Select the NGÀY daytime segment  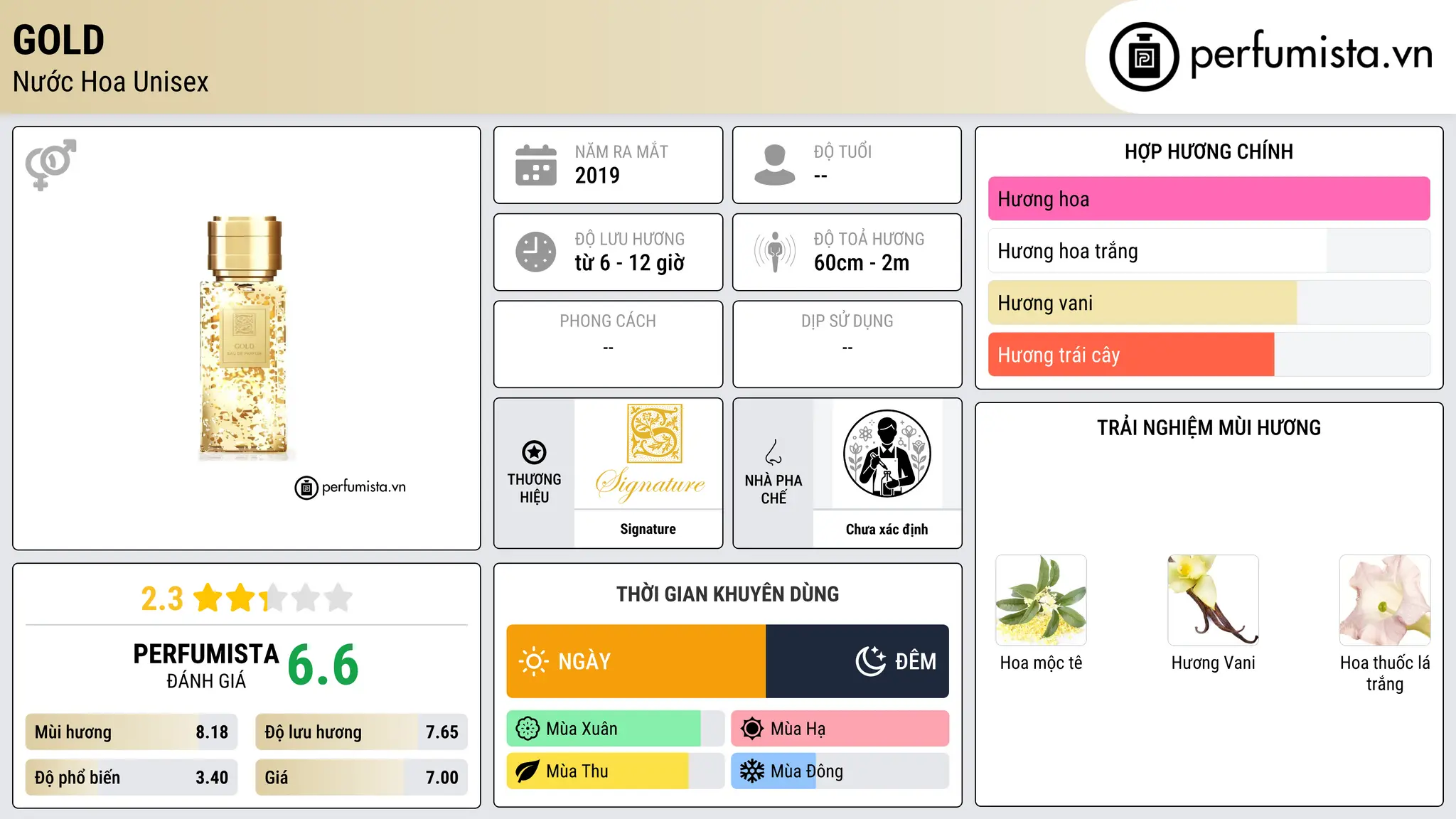click(x=636, y=661)
